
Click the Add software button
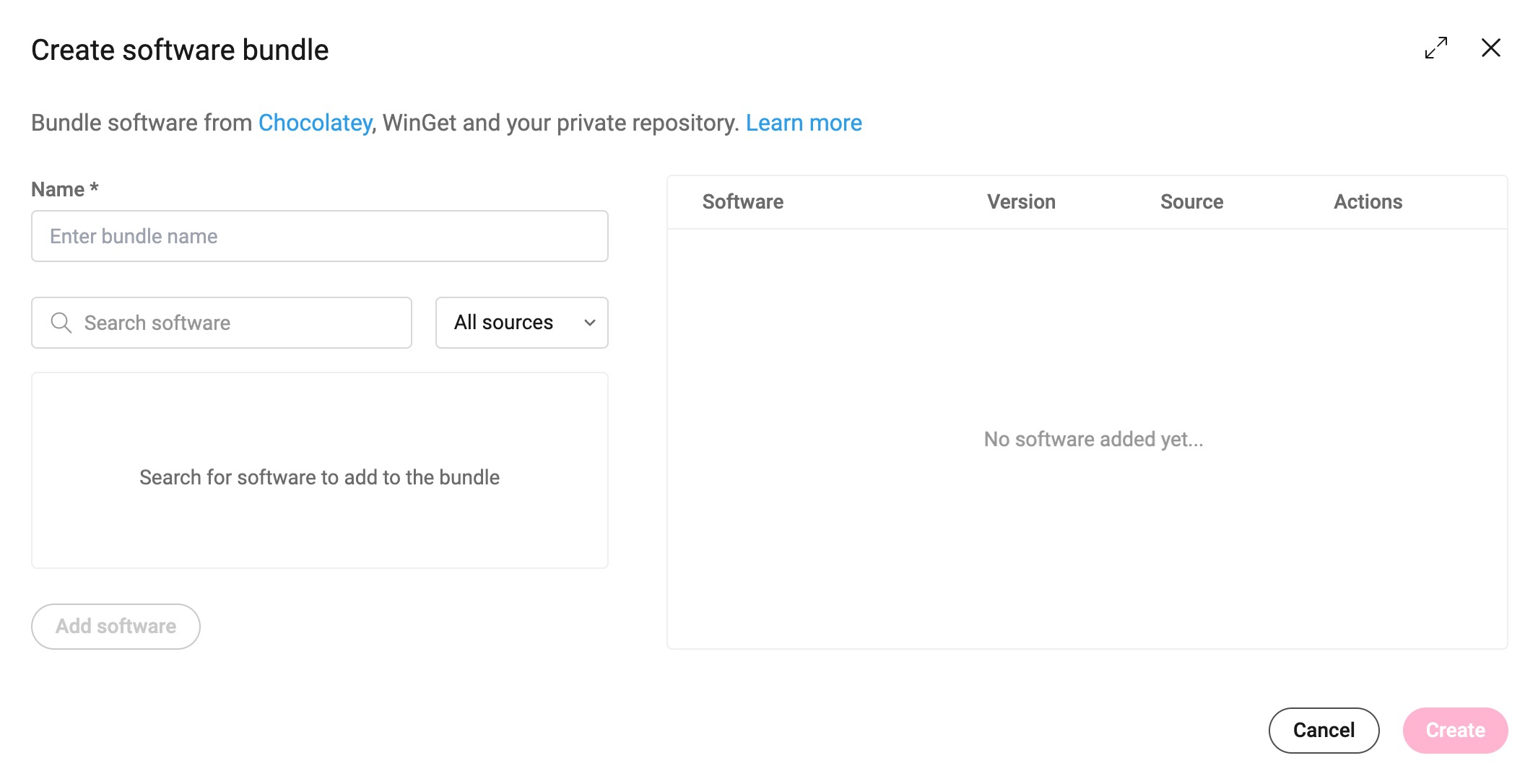[116, 626]
